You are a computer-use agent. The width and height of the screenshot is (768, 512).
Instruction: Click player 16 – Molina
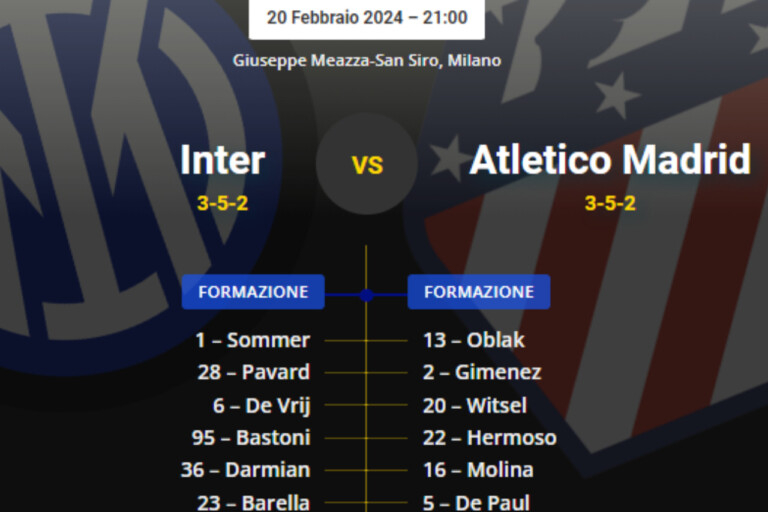point(478,469)
